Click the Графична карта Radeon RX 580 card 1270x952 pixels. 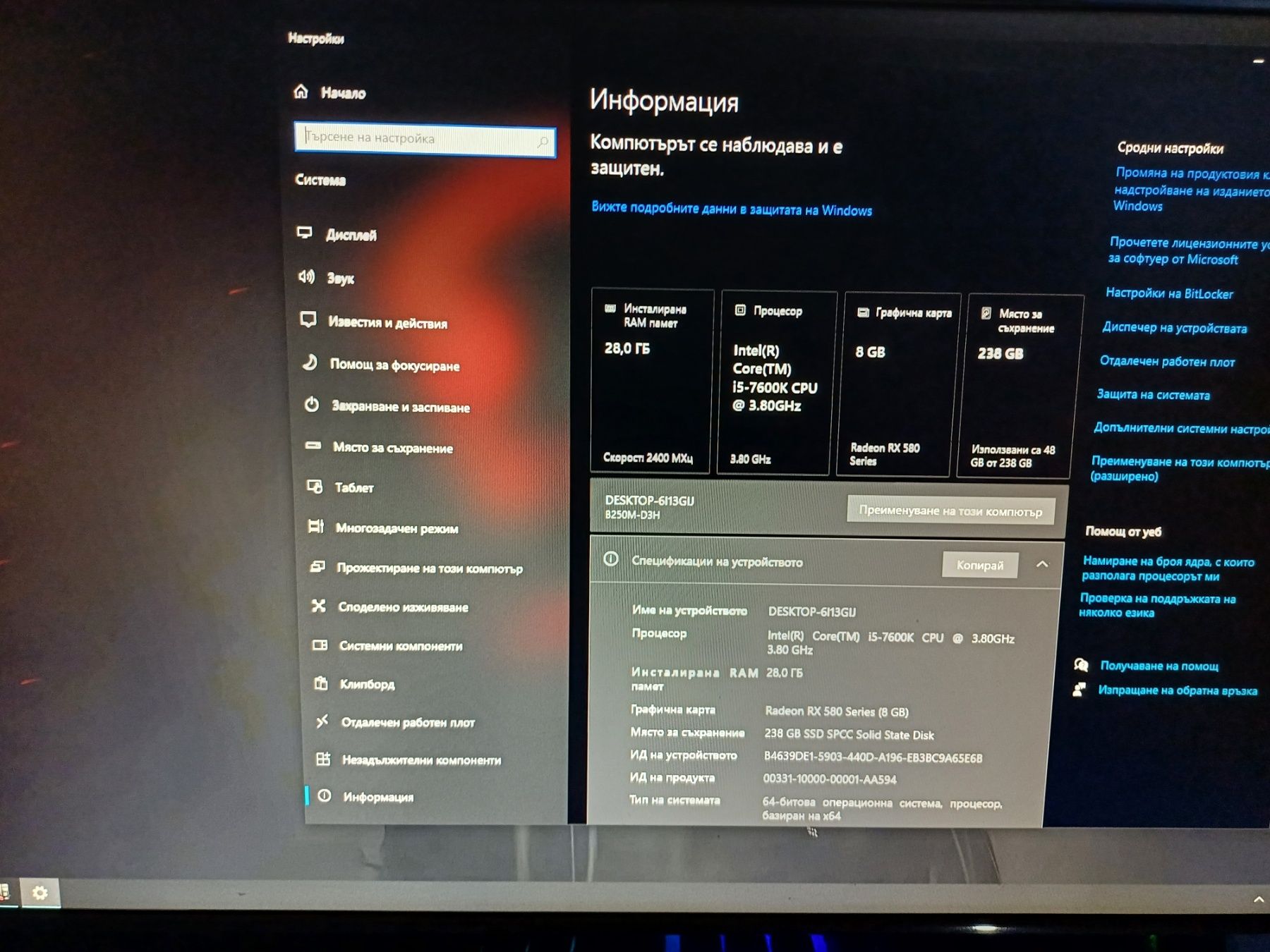coord(897,385)
